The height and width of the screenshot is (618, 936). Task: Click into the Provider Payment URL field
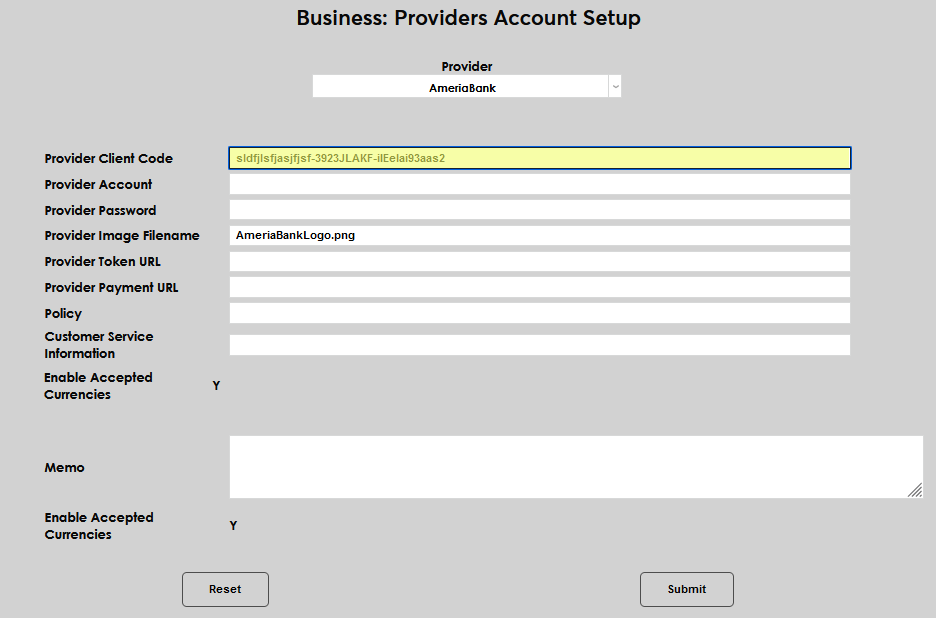click(539, 288)
